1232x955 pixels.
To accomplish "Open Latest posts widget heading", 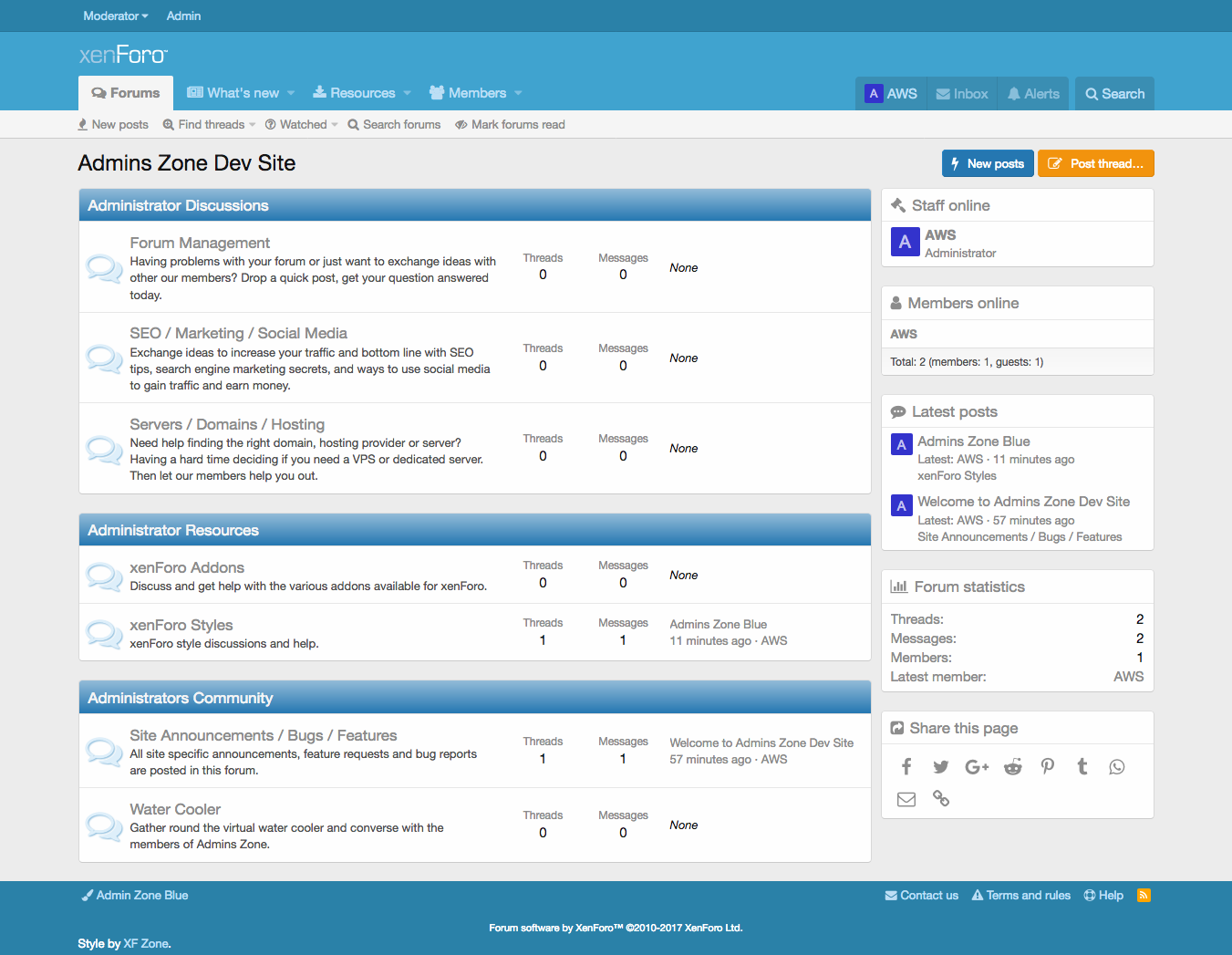I will [955, 412].
